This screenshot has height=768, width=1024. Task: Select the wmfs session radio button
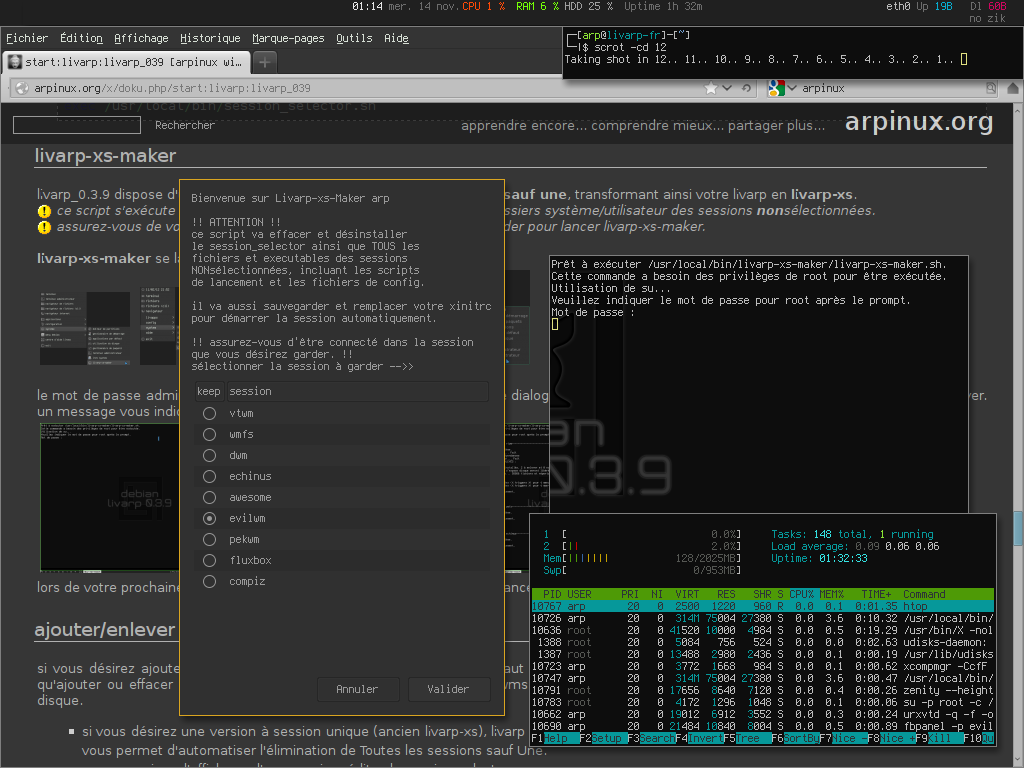[209, 434]
